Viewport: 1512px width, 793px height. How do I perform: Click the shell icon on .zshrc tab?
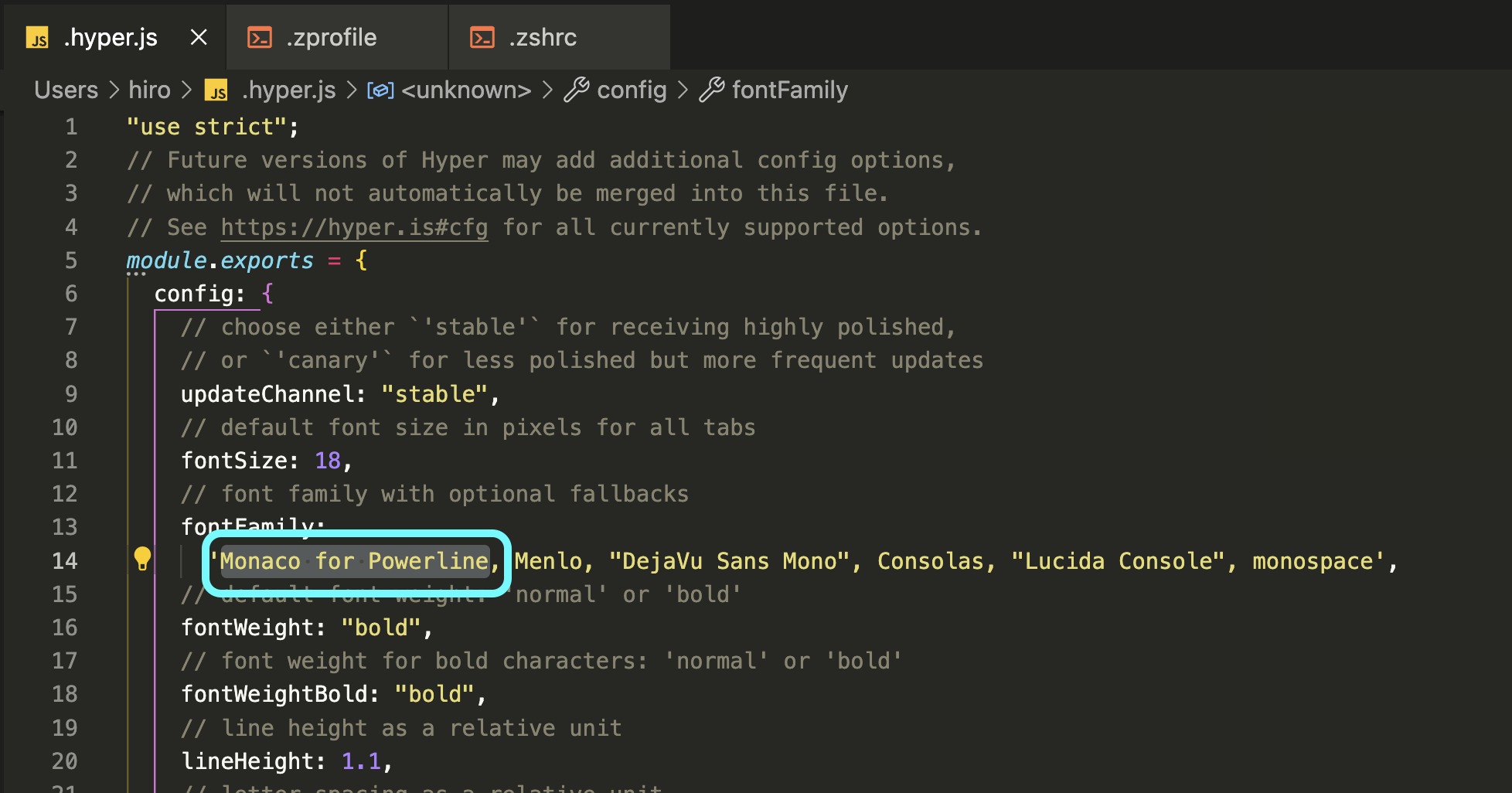pos(482,37)
